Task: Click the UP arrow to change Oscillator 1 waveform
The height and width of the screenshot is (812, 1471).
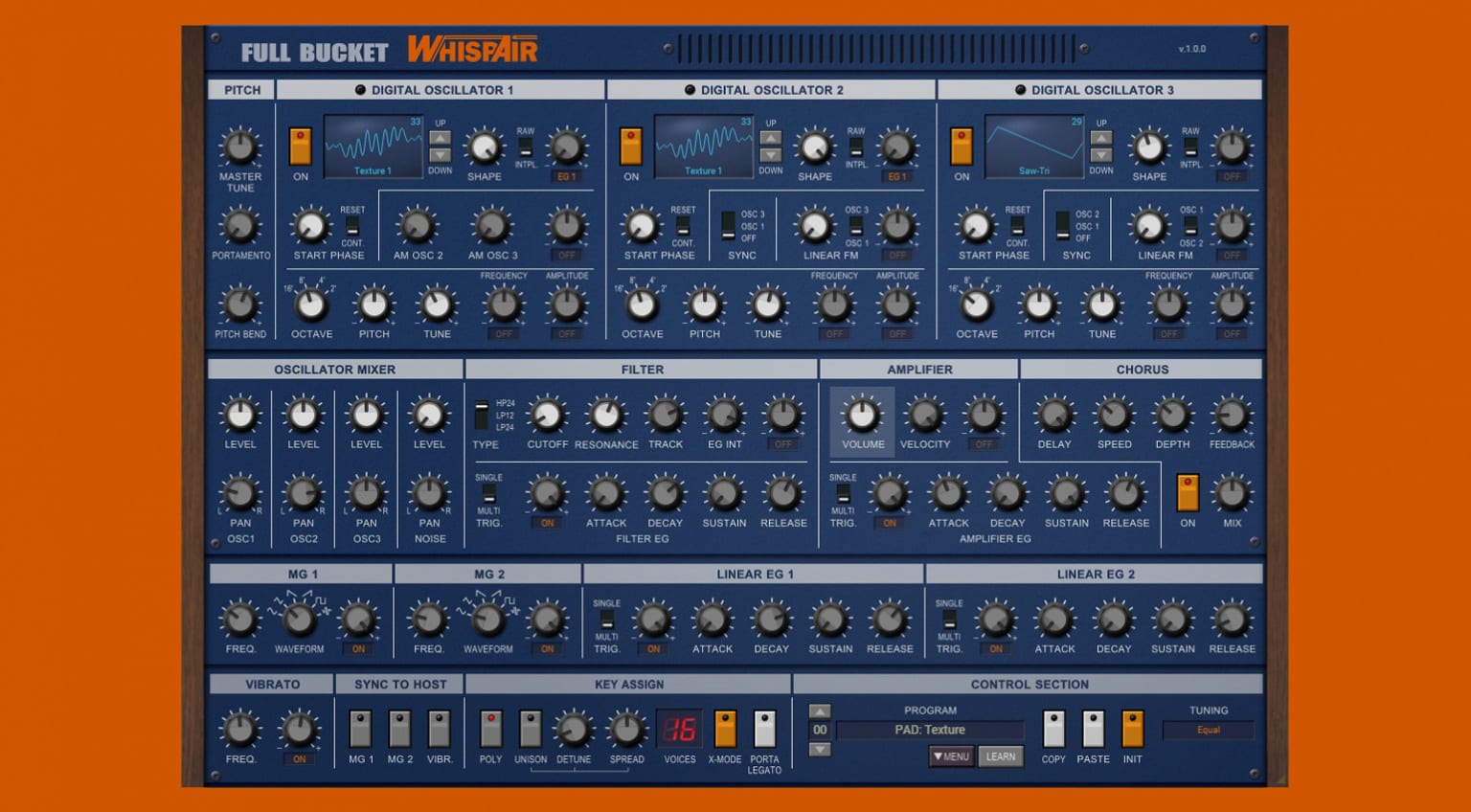Action: point(440,137)
